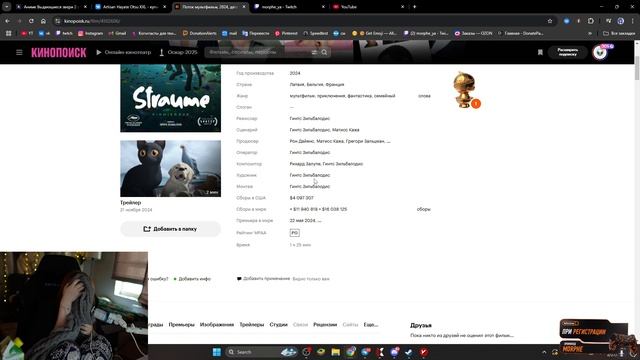This screenshot has height=360, width=640.
Task: Show genre слова link
Action: click(x=424, y=96)
